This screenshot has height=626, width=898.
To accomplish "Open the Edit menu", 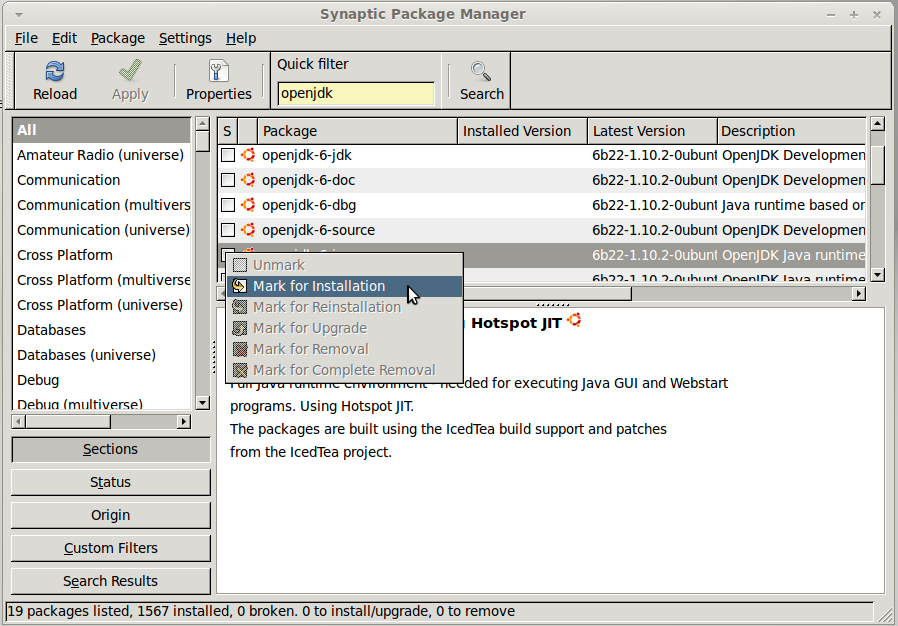I will tap(64, 38).
